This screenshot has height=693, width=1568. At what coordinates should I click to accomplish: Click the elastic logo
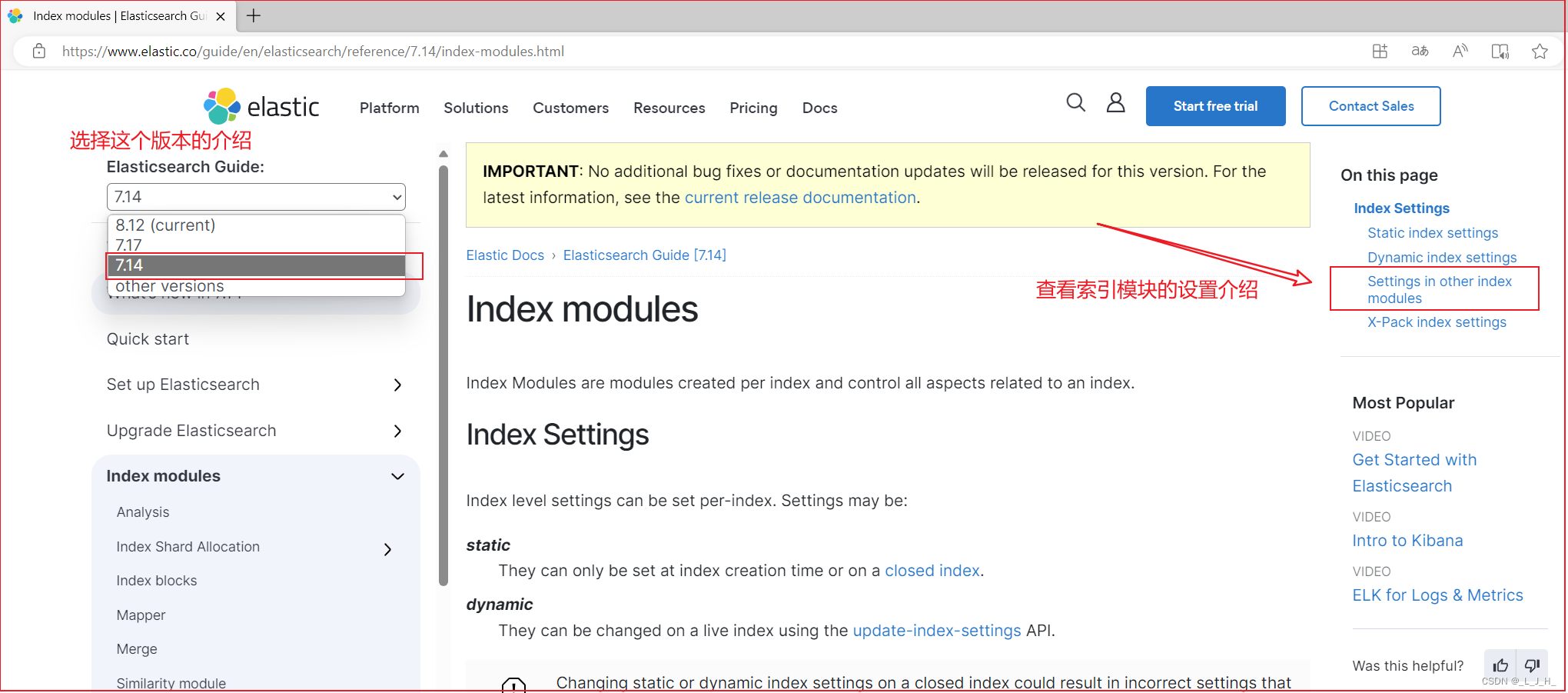tap(261, 106)
